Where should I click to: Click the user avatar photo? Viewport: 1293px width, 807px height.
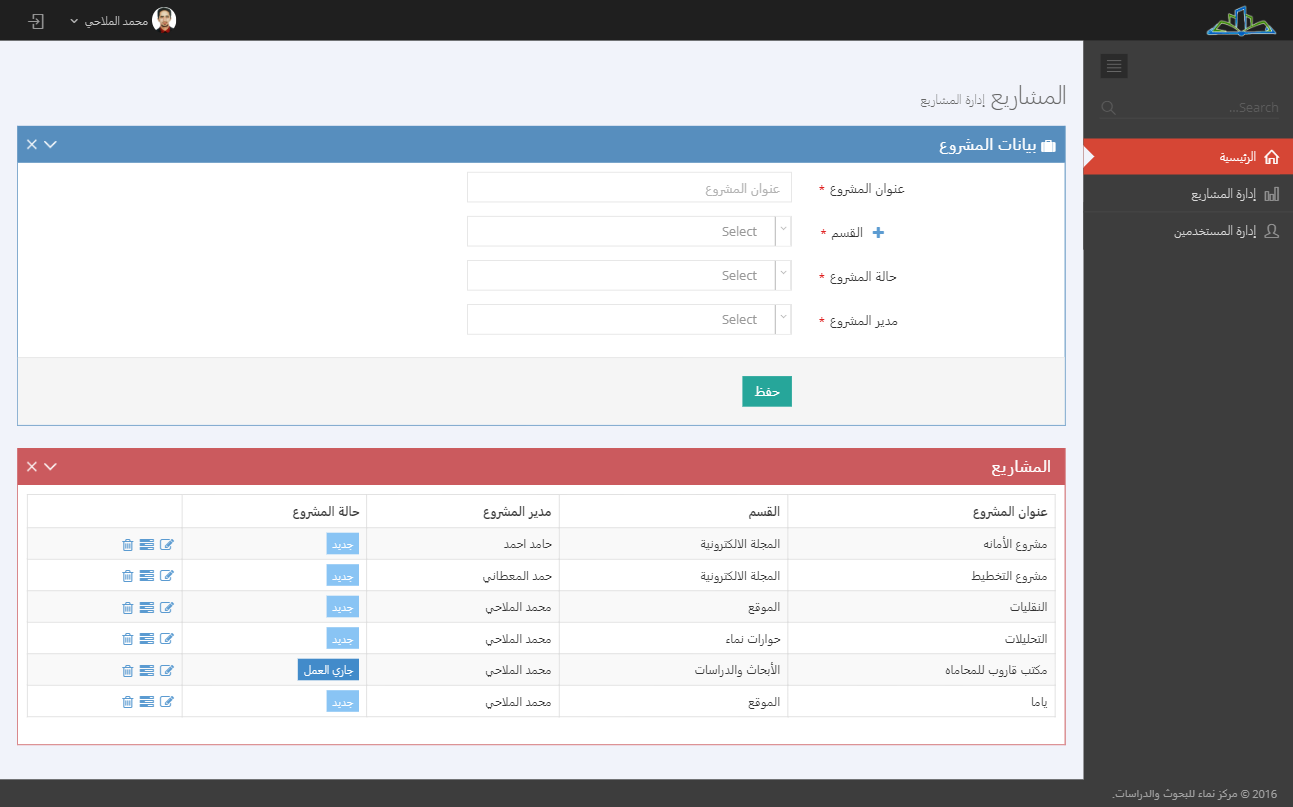click(x=164, y=20)
